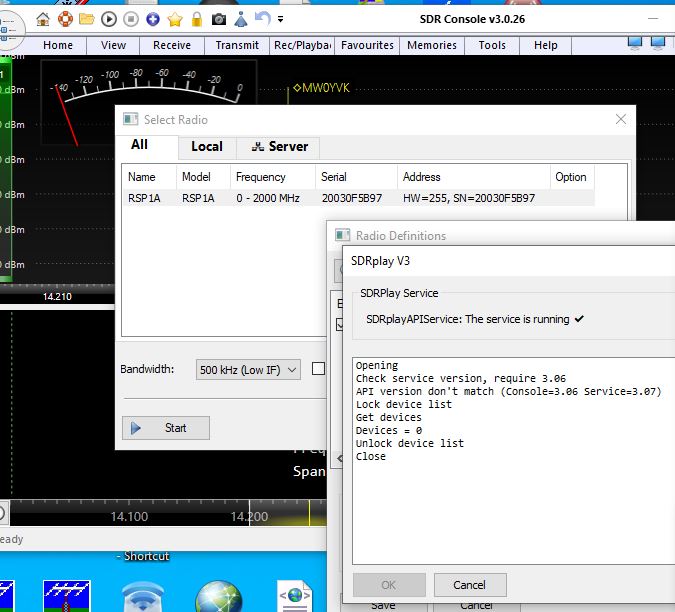Viewport: 675px width, 612px height.
Task: Click the camera screenshot icon
Action: click(x=219, y=18)
